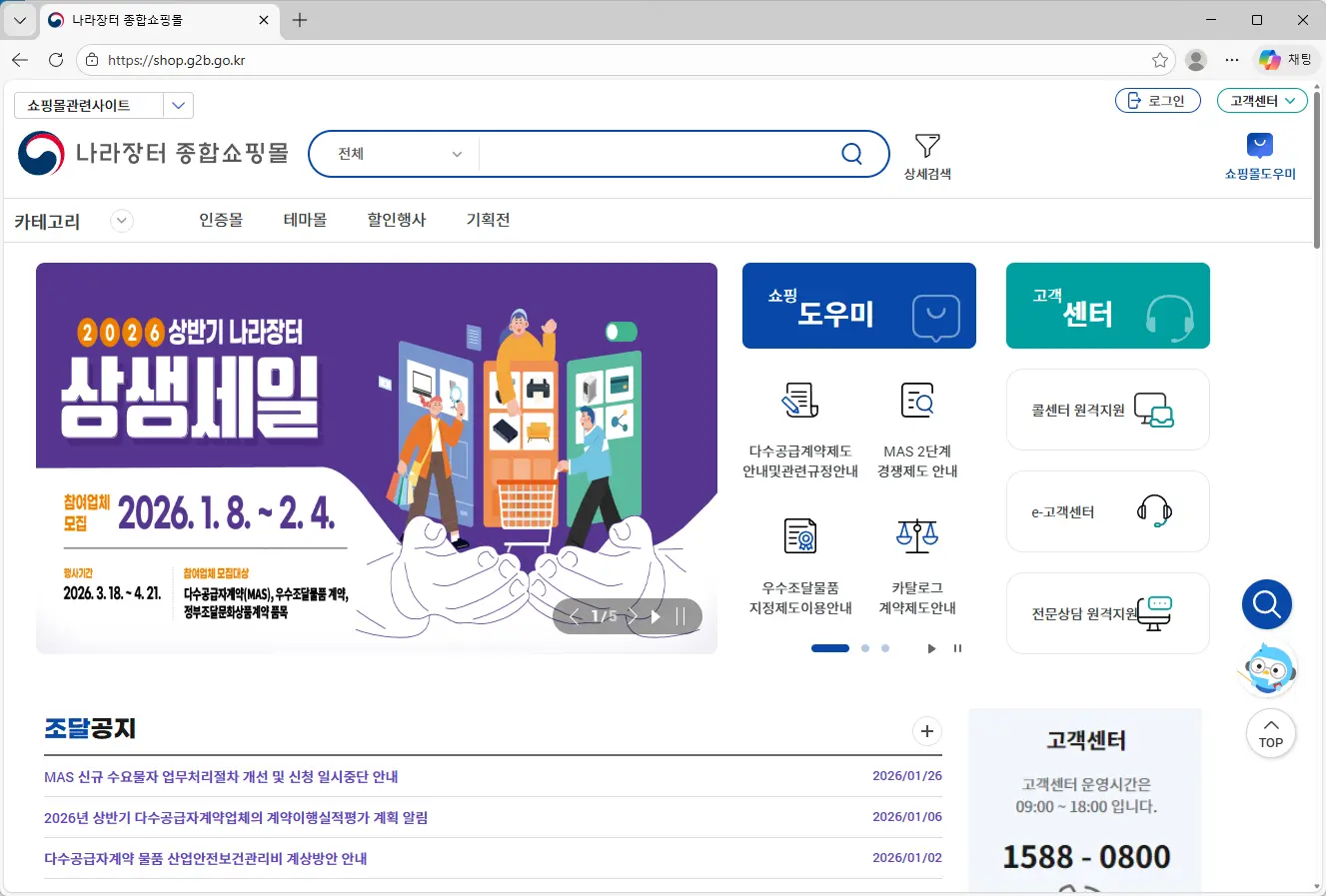Open 카탈로그 계약제도안내 scales icon
The height and width of the screenshot is (896, 1326).
[x=917, y=536]
